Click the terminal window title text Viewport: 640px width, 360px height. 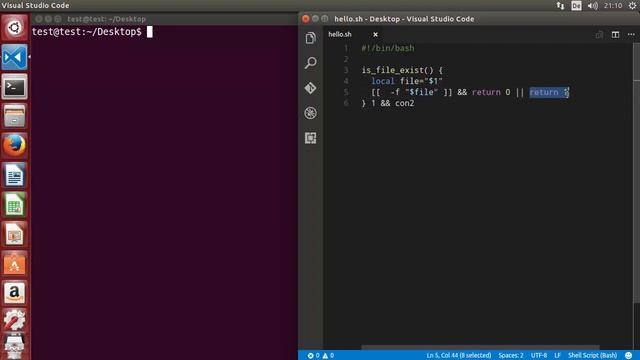(106, 19)
